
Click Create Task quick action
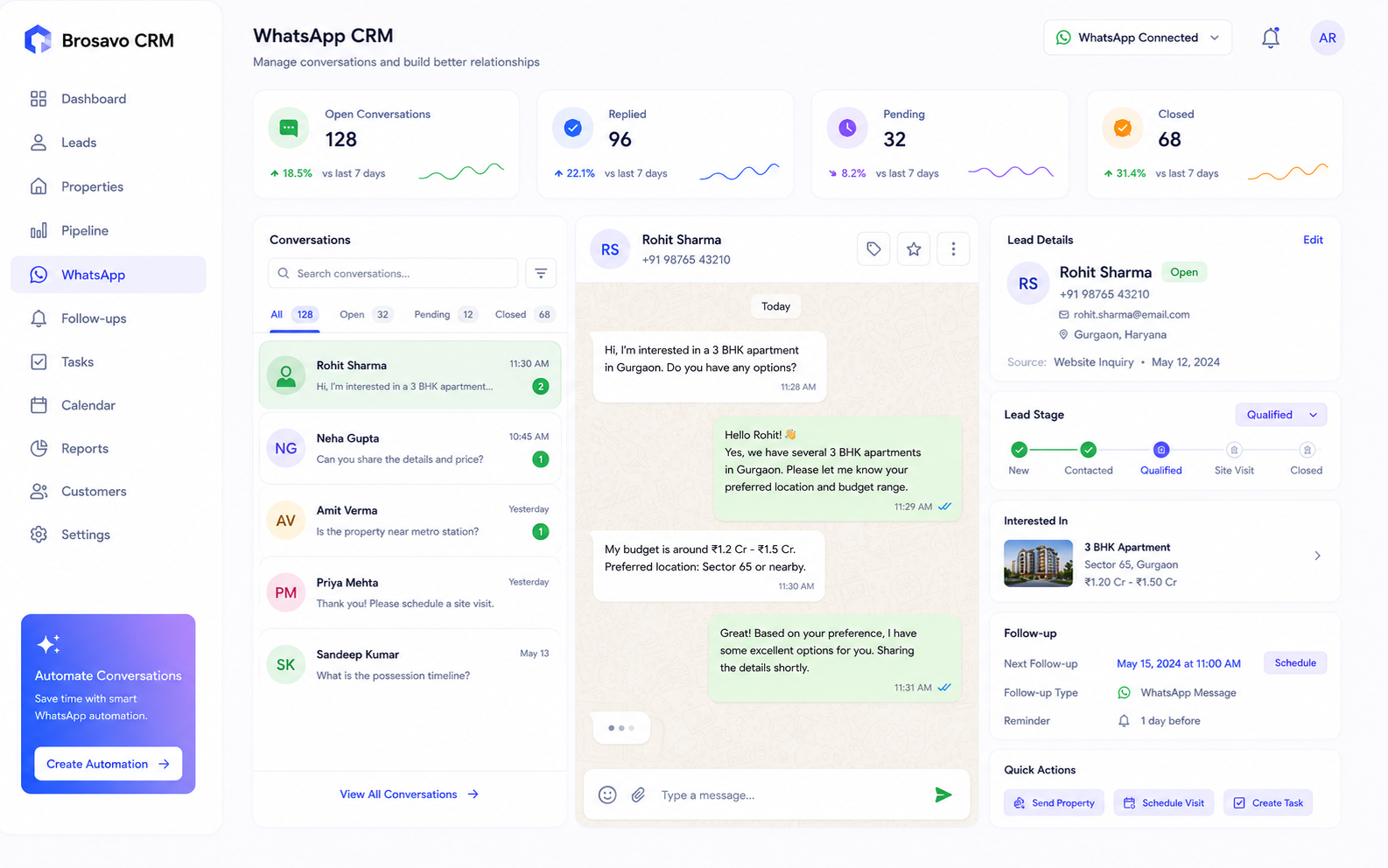(x=1268, y=803)
